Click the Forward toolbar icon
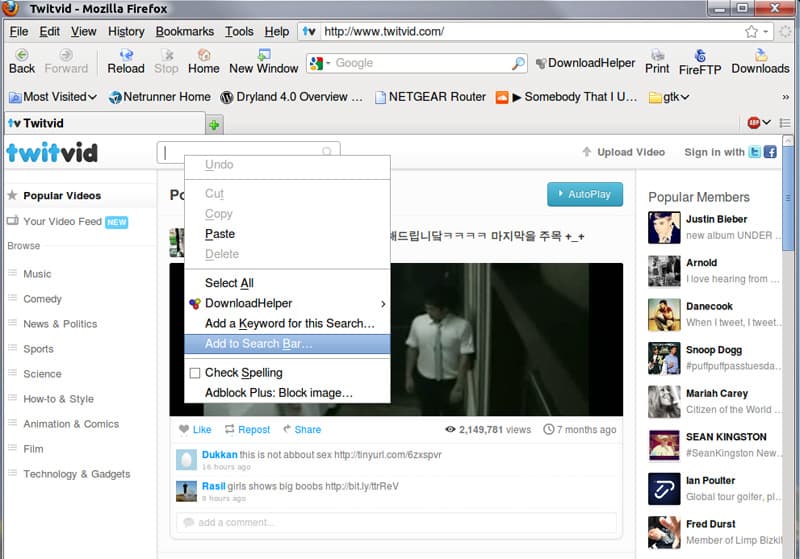Screen dimensions: 800x559 click(x=66, y=55)
